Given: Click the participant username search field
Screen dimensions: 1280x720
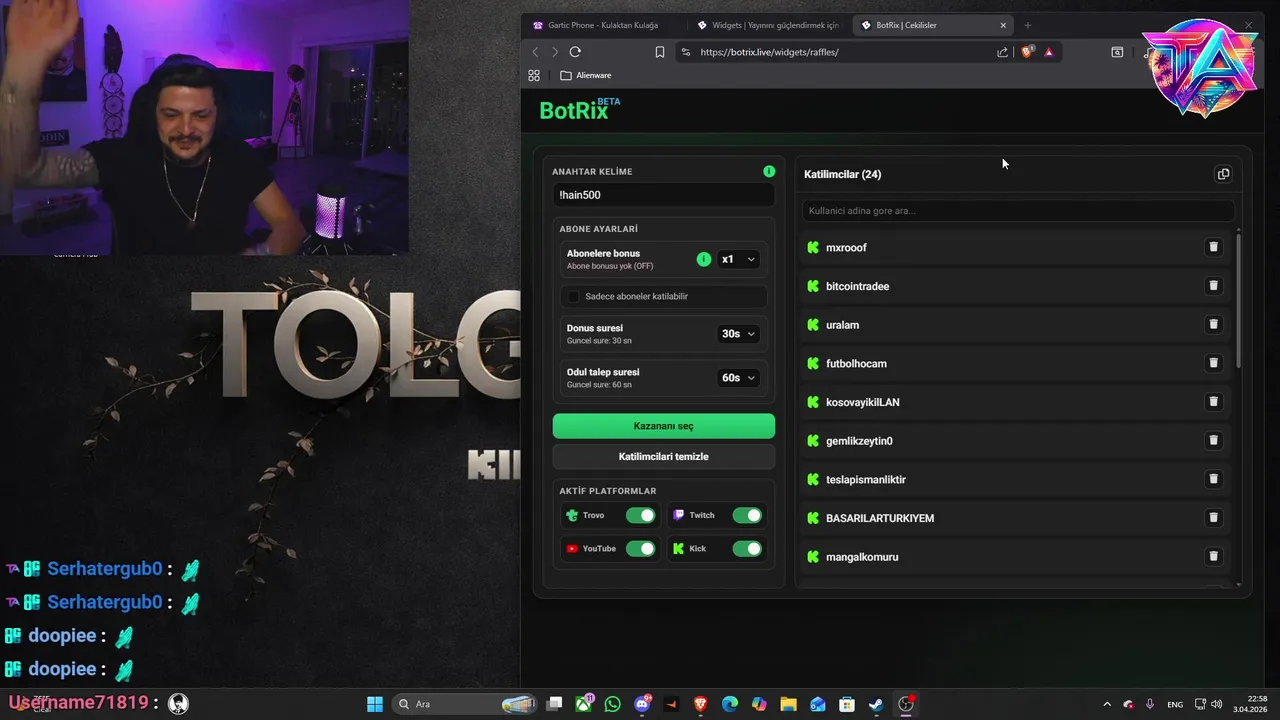Looking at the screenshot, I should coord(1018,211).
